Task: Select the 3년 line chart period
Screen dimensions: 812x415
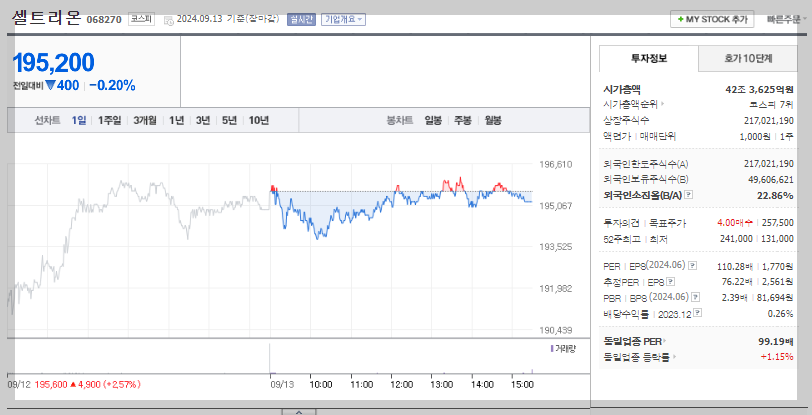Action: point(203,121)
